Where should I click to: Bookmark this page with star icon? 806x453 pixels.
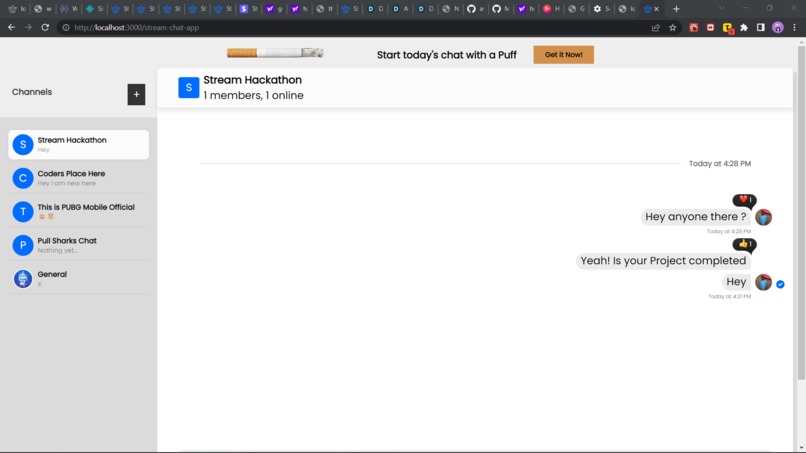click(672, 28)
